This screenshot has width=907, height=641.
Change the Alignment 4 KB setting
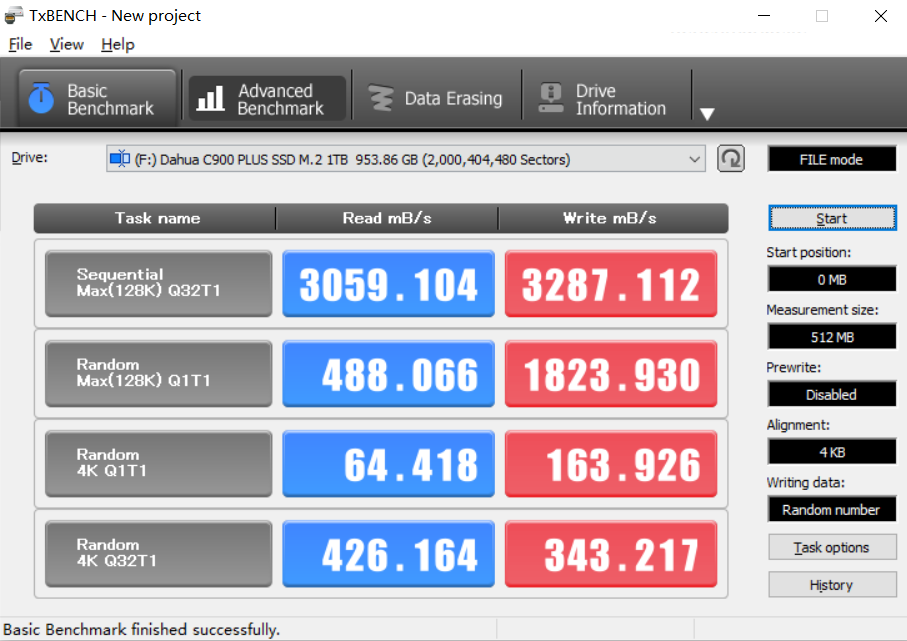[x=832, y=452]
